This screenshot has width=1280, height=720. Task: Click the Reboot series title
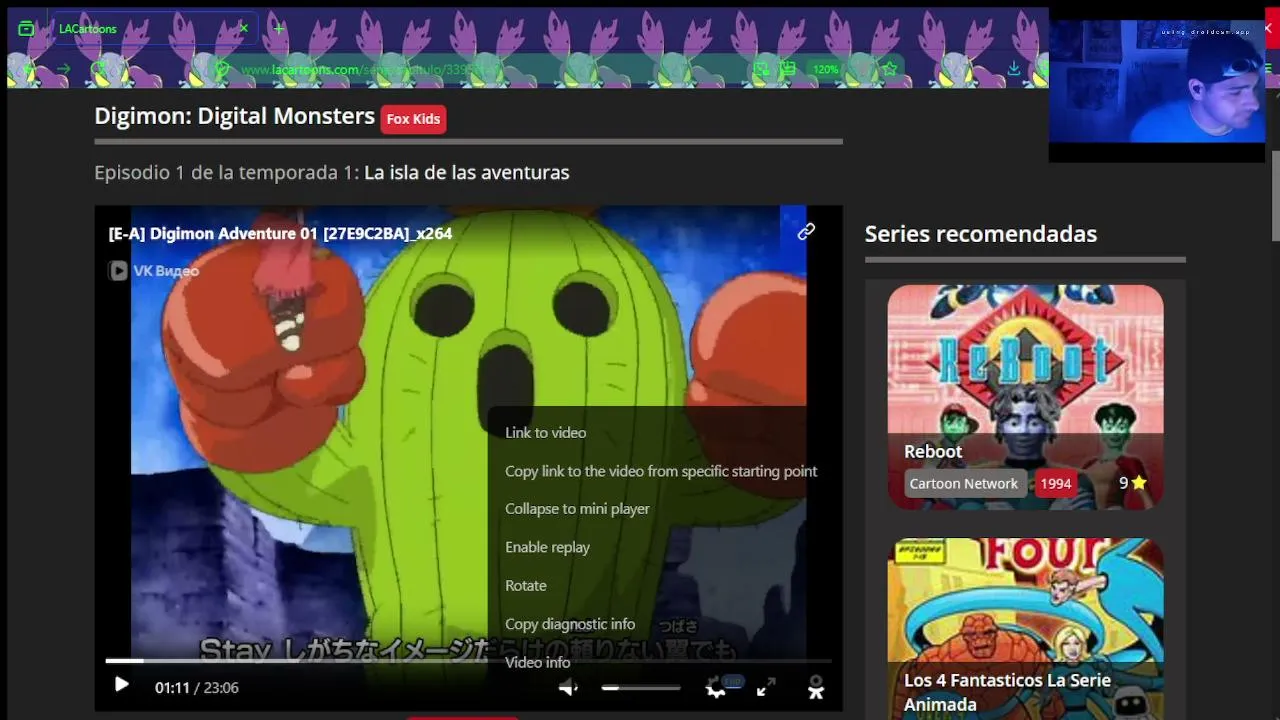(x=933, y=451)
